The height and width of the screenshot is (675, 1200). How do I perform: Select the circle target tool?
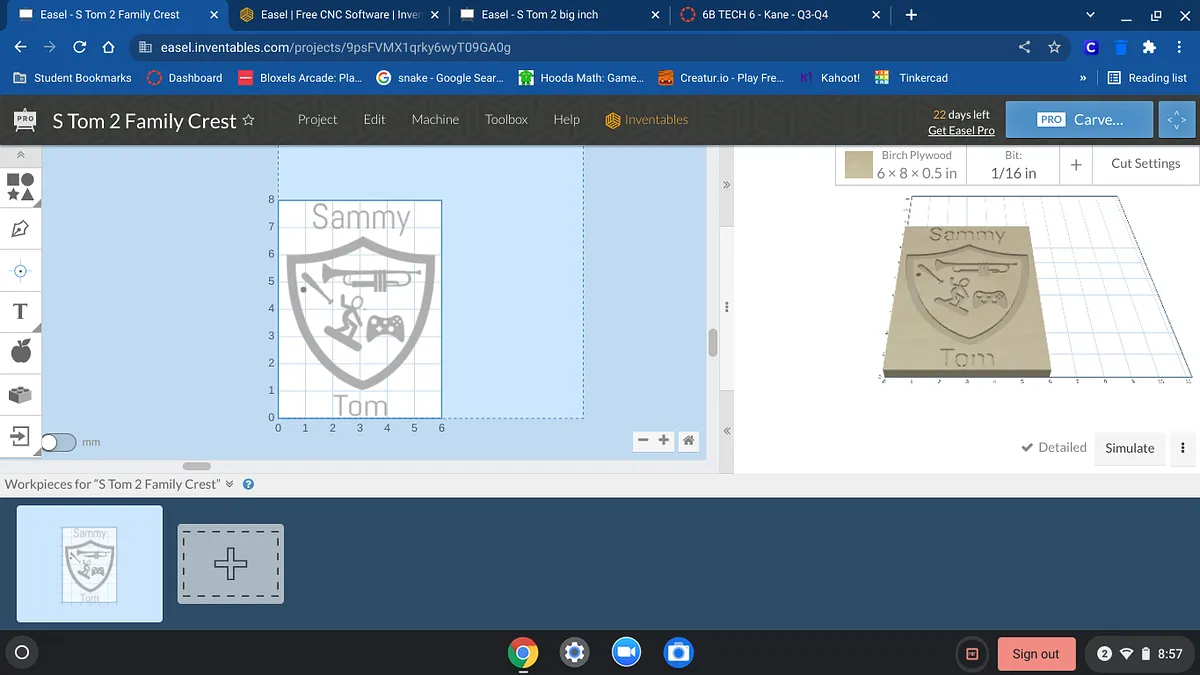click(x=20, y=270)
